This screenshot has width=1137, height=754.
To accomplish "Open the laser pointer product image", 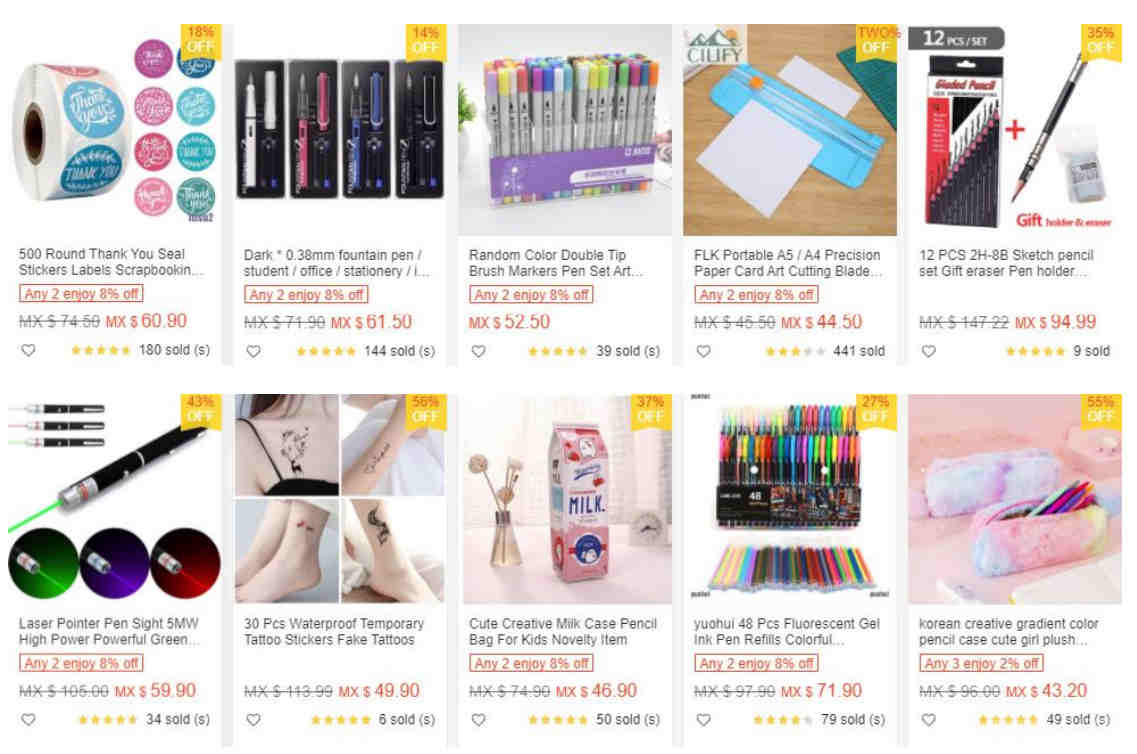I will tap(115, 499).
